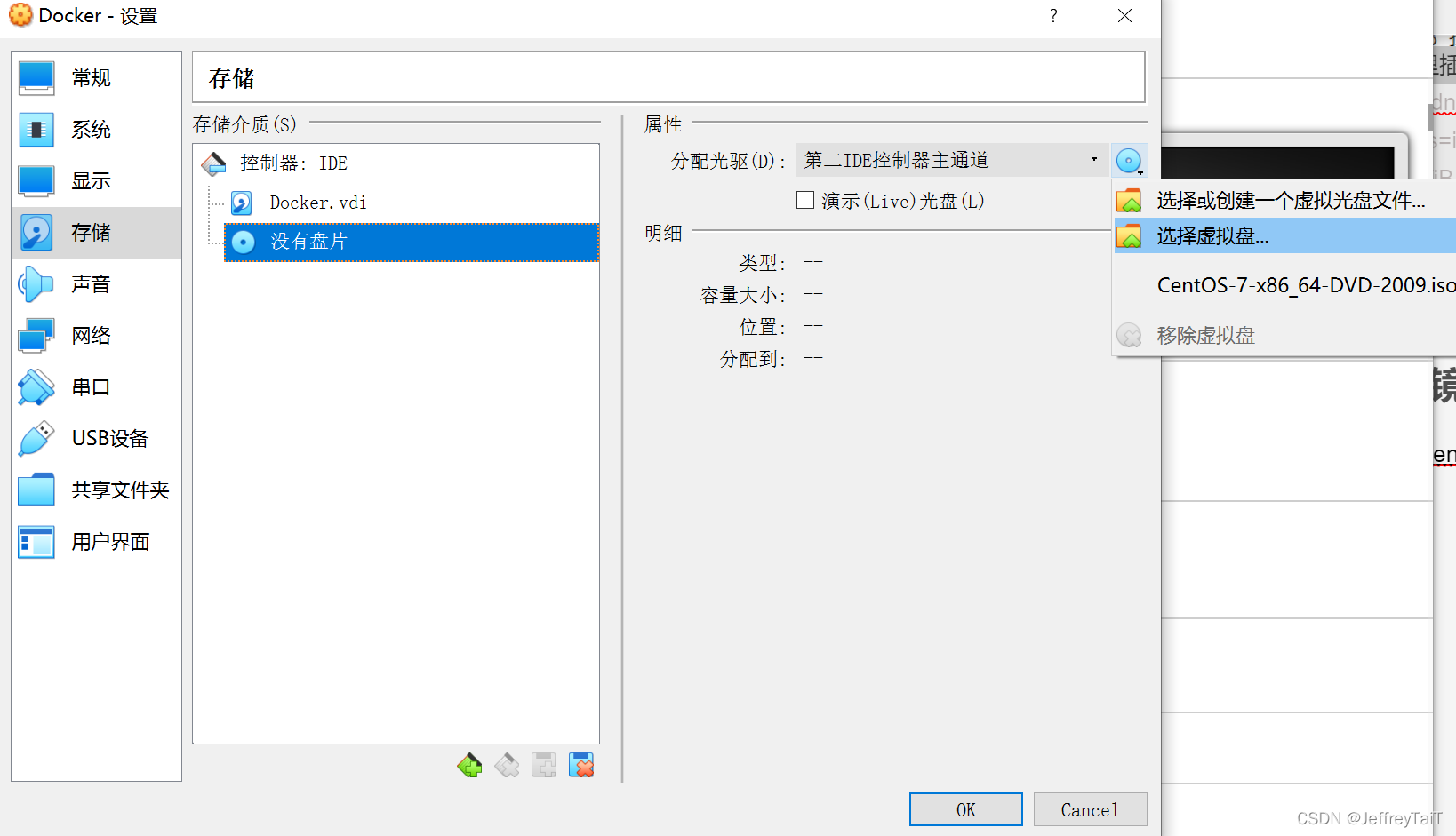Click the 位置 detail label
This screenshot has width=1456, height=836.
762,327
